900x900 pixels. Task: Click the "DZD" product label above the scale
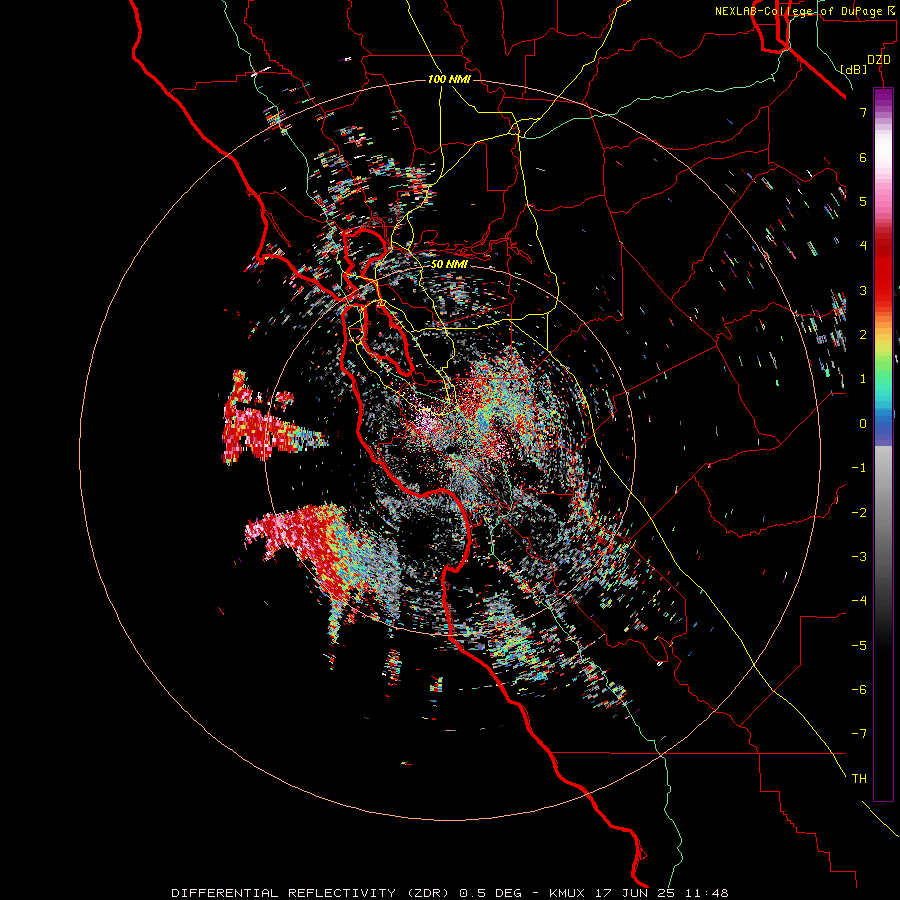pos(878,60)
